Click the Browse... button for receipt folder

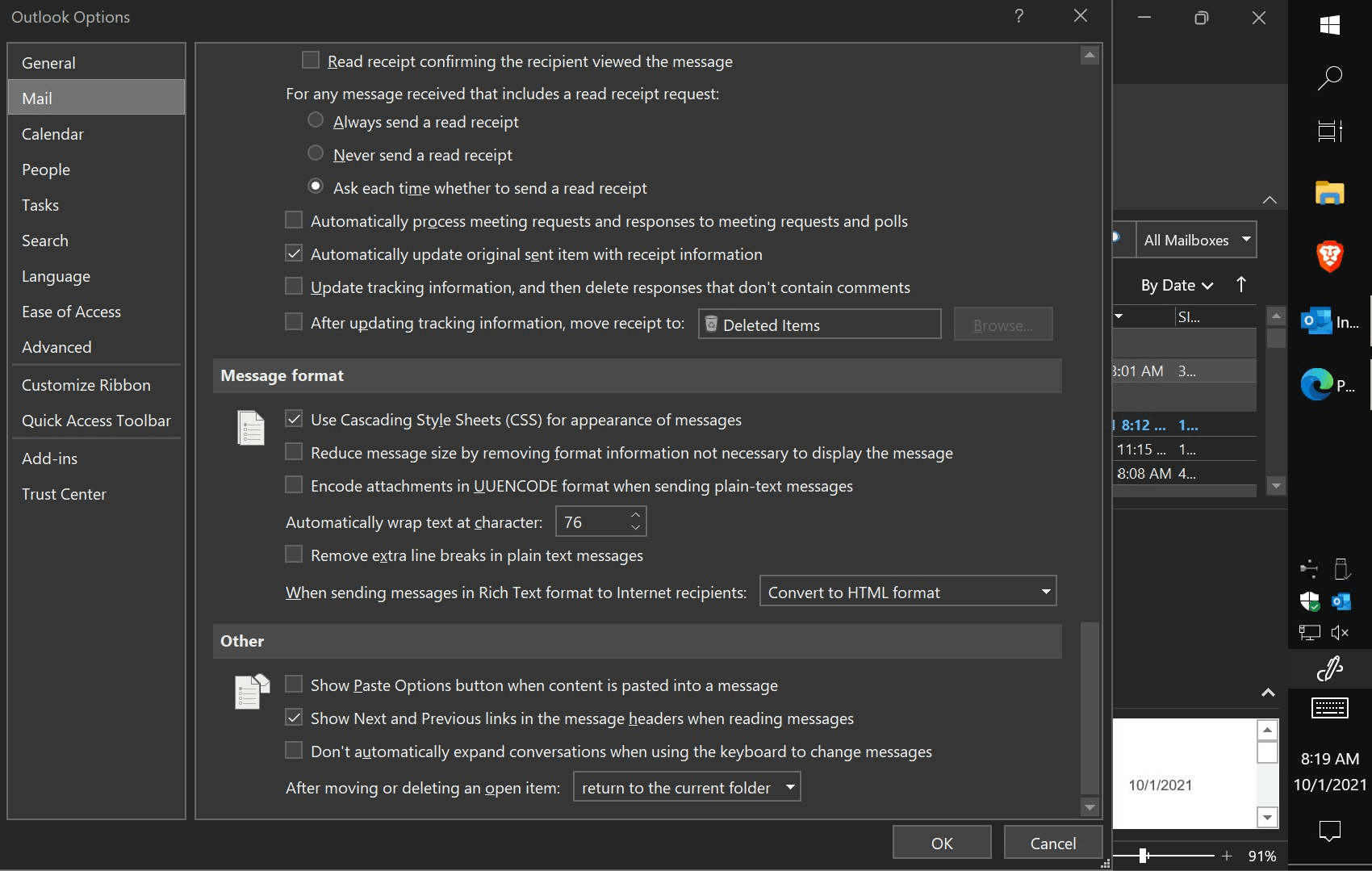[1003, 325]
